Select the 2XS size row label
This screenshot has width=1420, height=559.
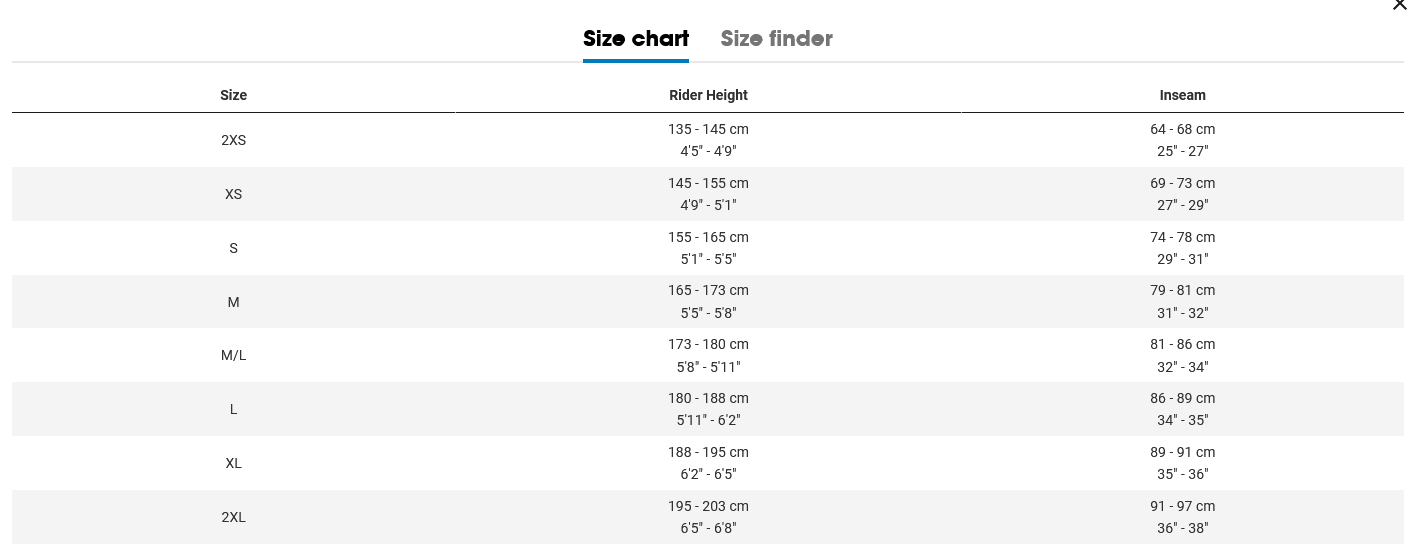[233, 140]
